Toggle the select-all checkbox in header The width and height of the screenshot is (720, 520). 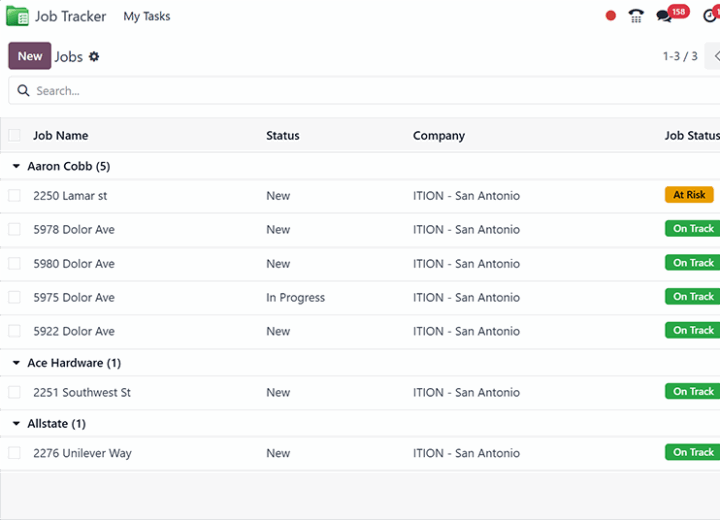point(14,136)
